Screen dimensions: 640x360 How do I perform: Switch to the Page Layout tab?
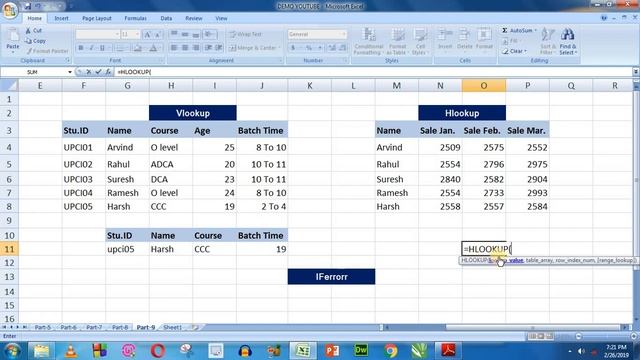[97, 18]
